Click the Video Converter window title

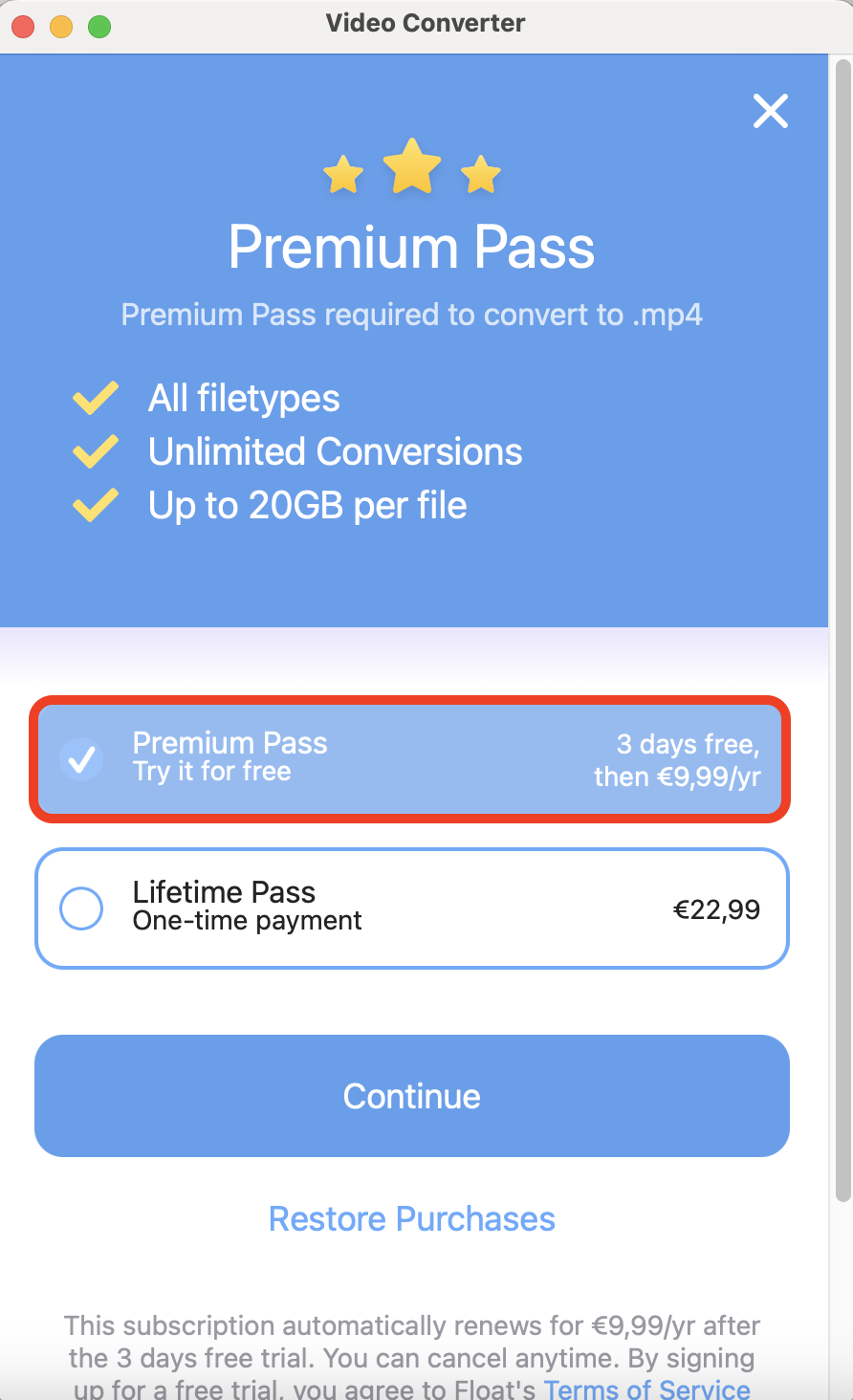tap(426, 23)
